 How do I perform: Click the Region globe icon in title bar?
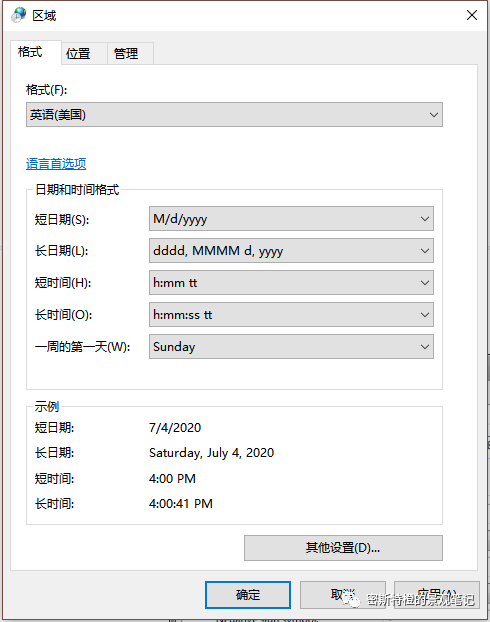[18, 15]
